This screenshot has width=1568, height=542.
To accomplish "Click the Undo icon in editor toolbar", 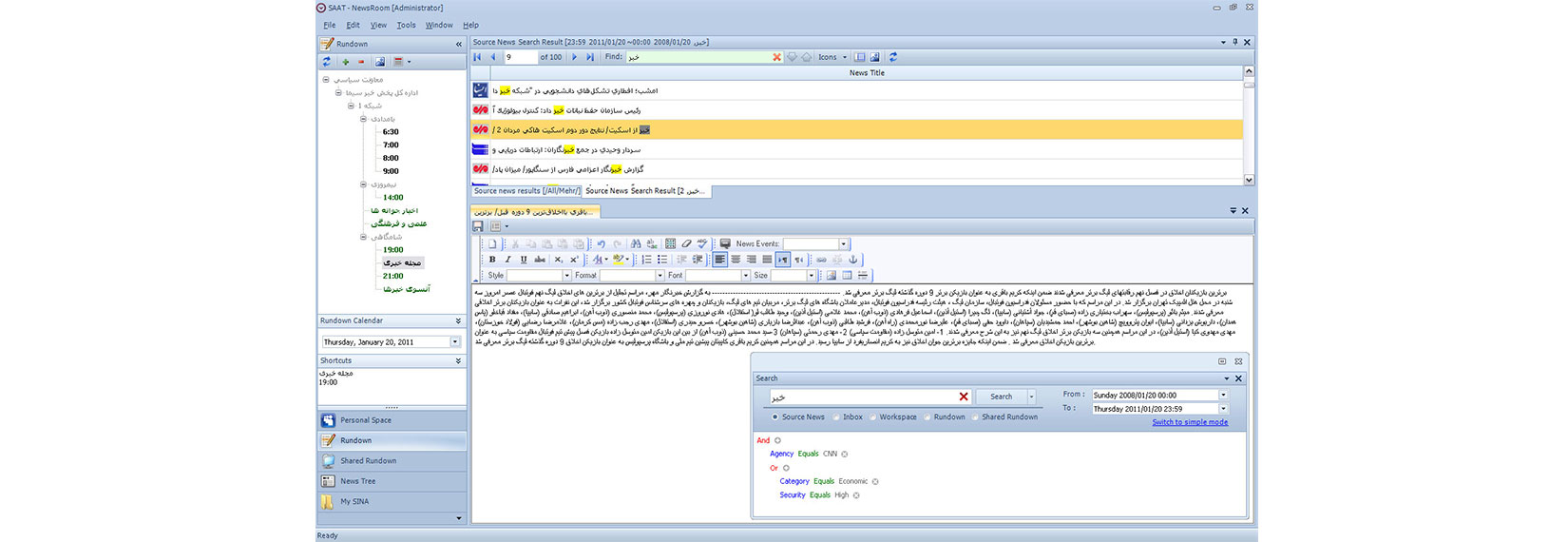I will click(601, 244).
